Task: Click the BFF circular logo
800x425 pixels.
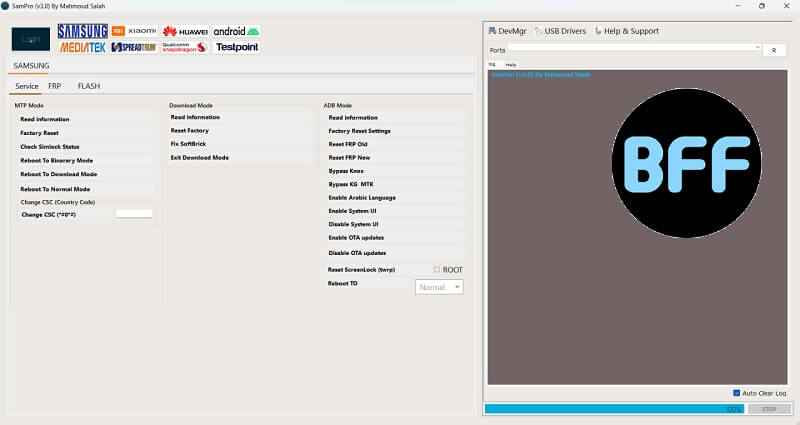Action: coord(686,163)
